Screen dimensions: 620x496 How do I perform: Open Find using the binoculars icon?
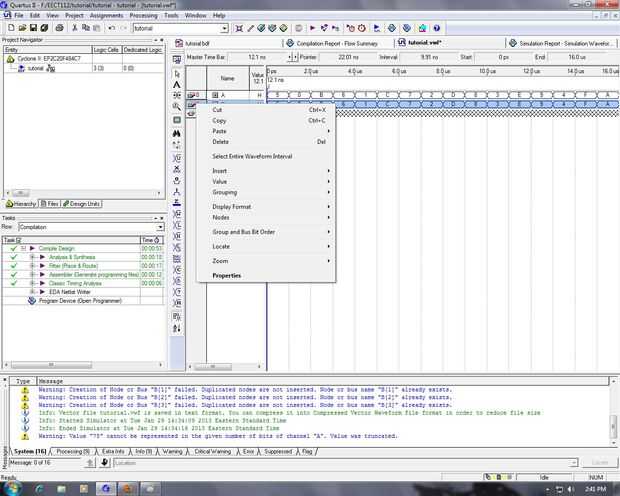177,133
